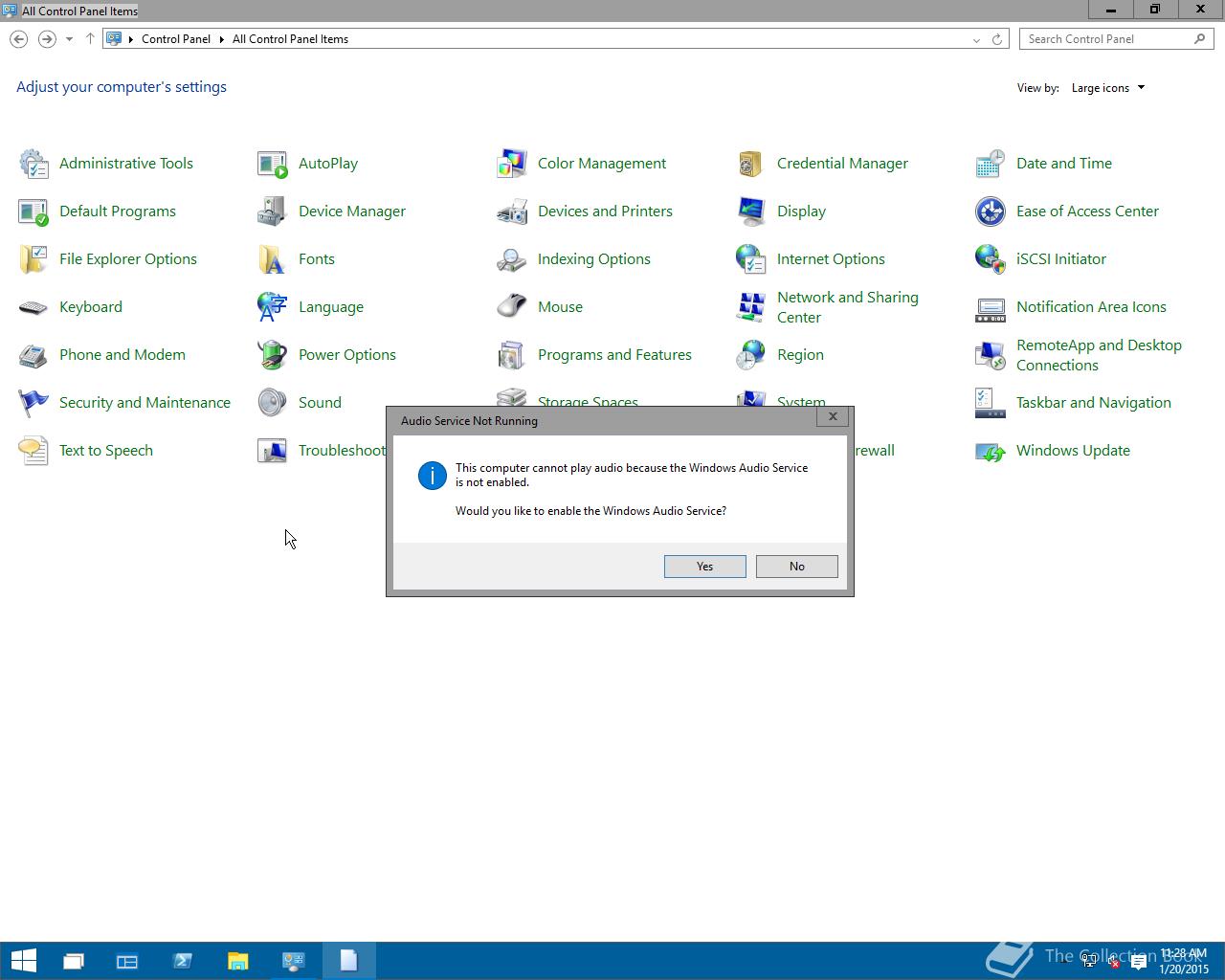The width and height of the screenshot is (1225, 980).
Task: Open the Internet Options icon
Action: coord(751,259)
